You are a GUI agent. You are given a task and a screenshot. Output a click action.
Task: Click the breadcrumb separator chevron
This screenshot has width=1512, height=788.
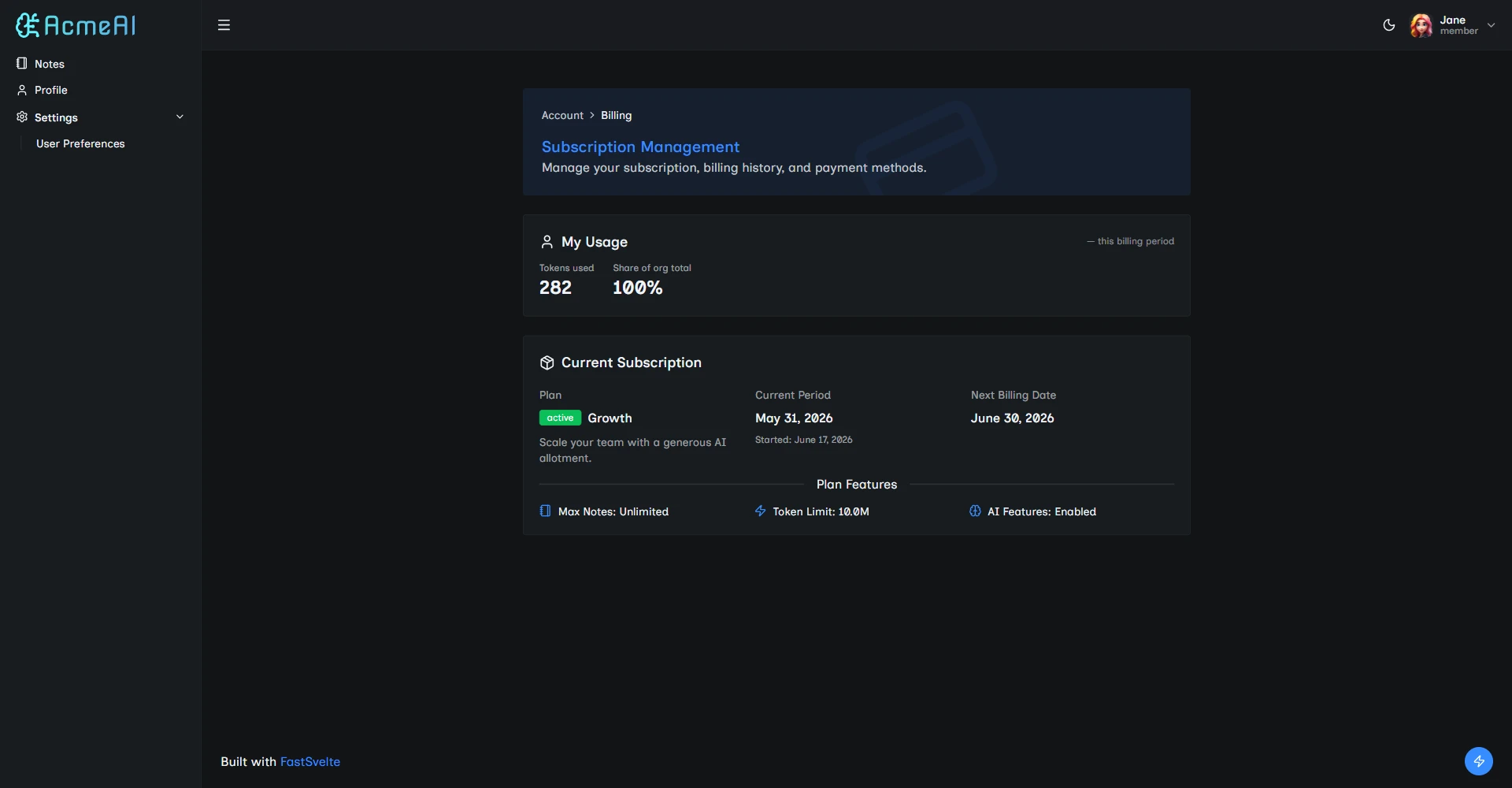592,115
